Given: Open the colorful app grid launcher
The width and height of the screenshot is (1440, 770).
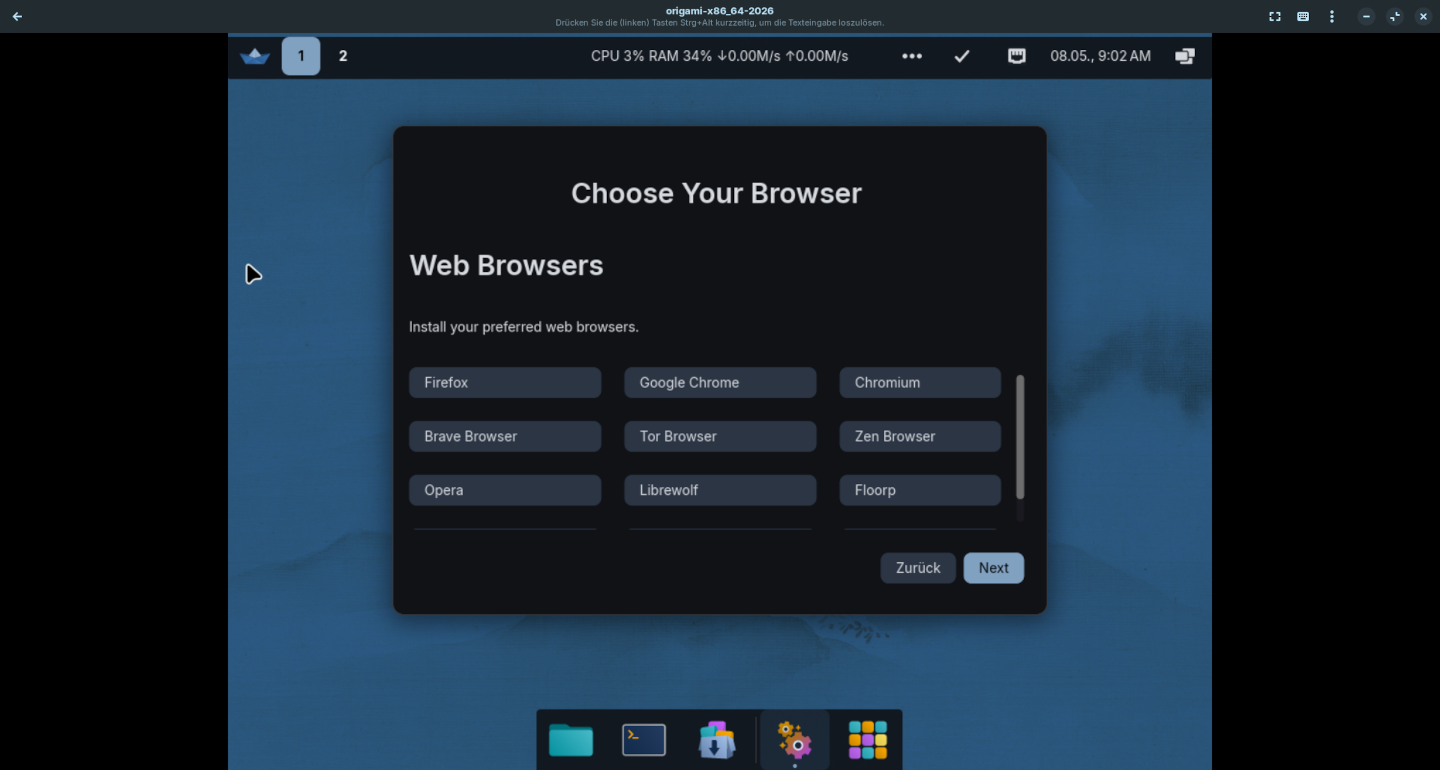Looking at the screenshot, I should [868, 740].
